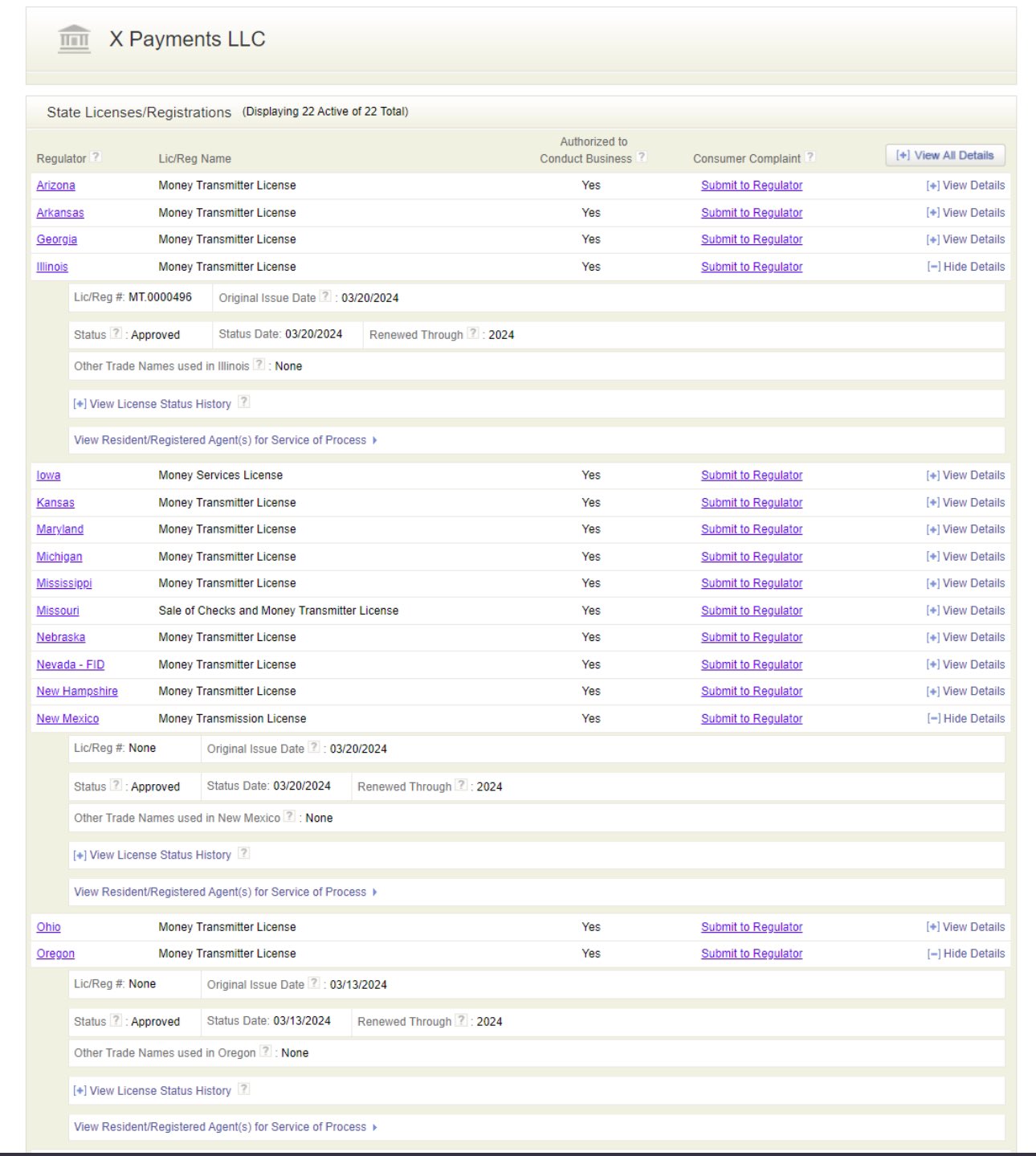1036x1156 pixels.
Task: Expand Georgia row View Details
Action: (x=965, y=239)
